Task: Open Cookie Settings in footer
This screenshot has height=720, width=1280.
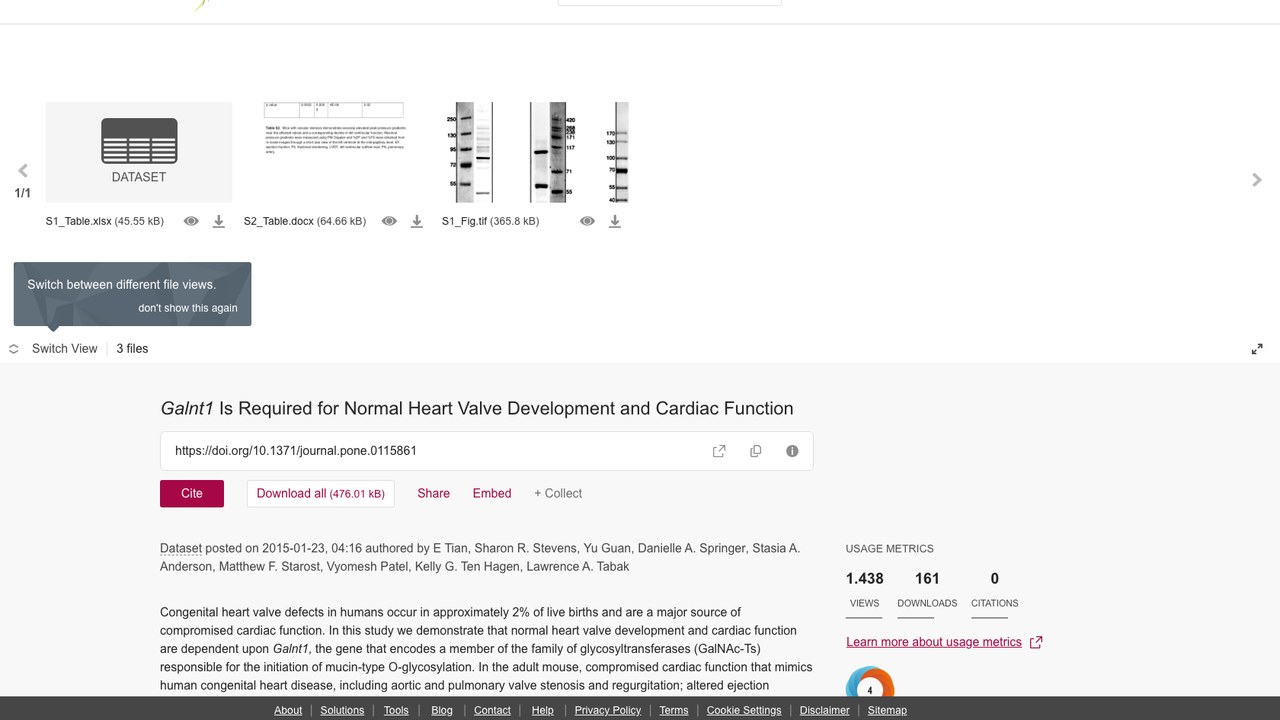Action: click(744, 710)
